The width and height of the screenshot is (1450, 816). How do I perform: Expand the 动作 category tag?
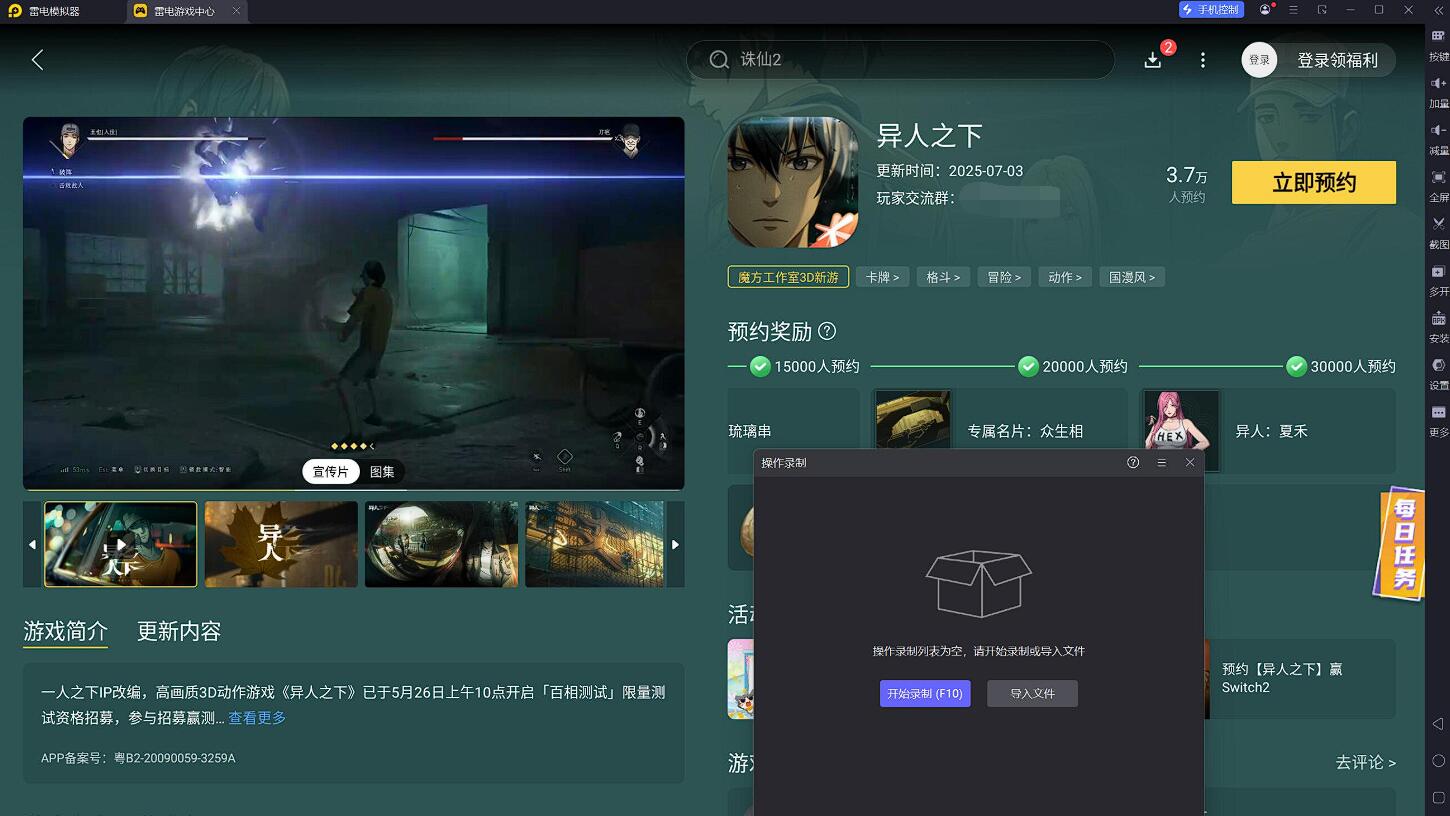(x=1065, y=277)
